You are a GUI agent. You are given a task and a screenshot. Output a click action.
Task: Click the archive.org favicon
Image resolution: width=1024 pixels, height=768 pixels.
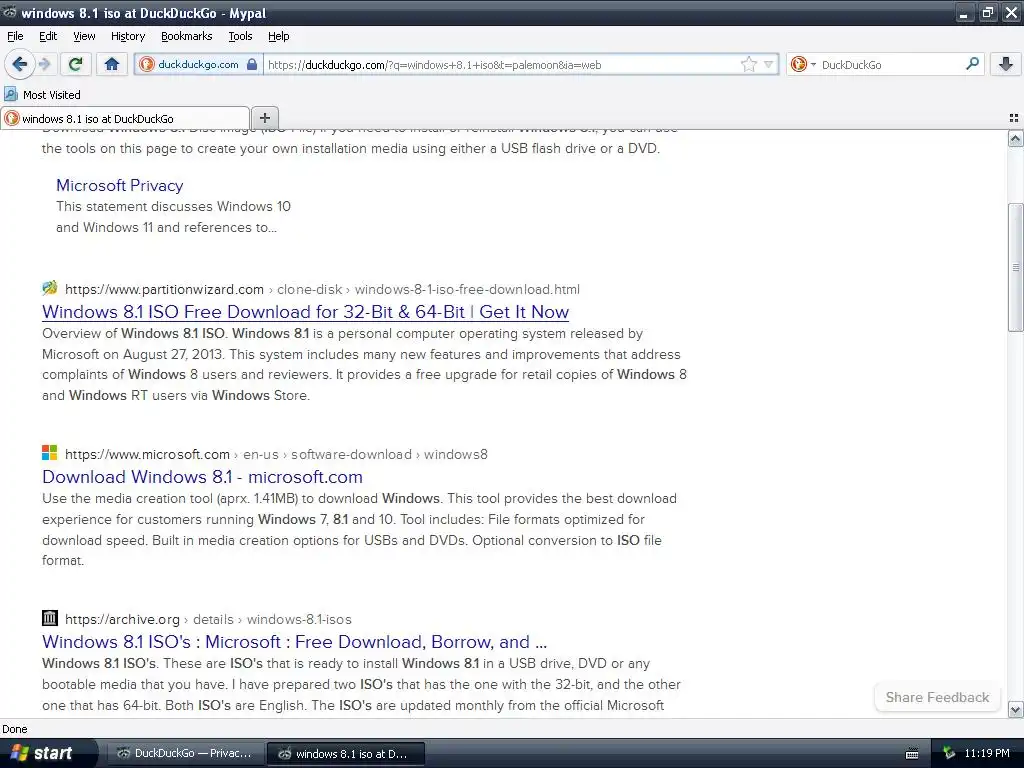point(50,618)
